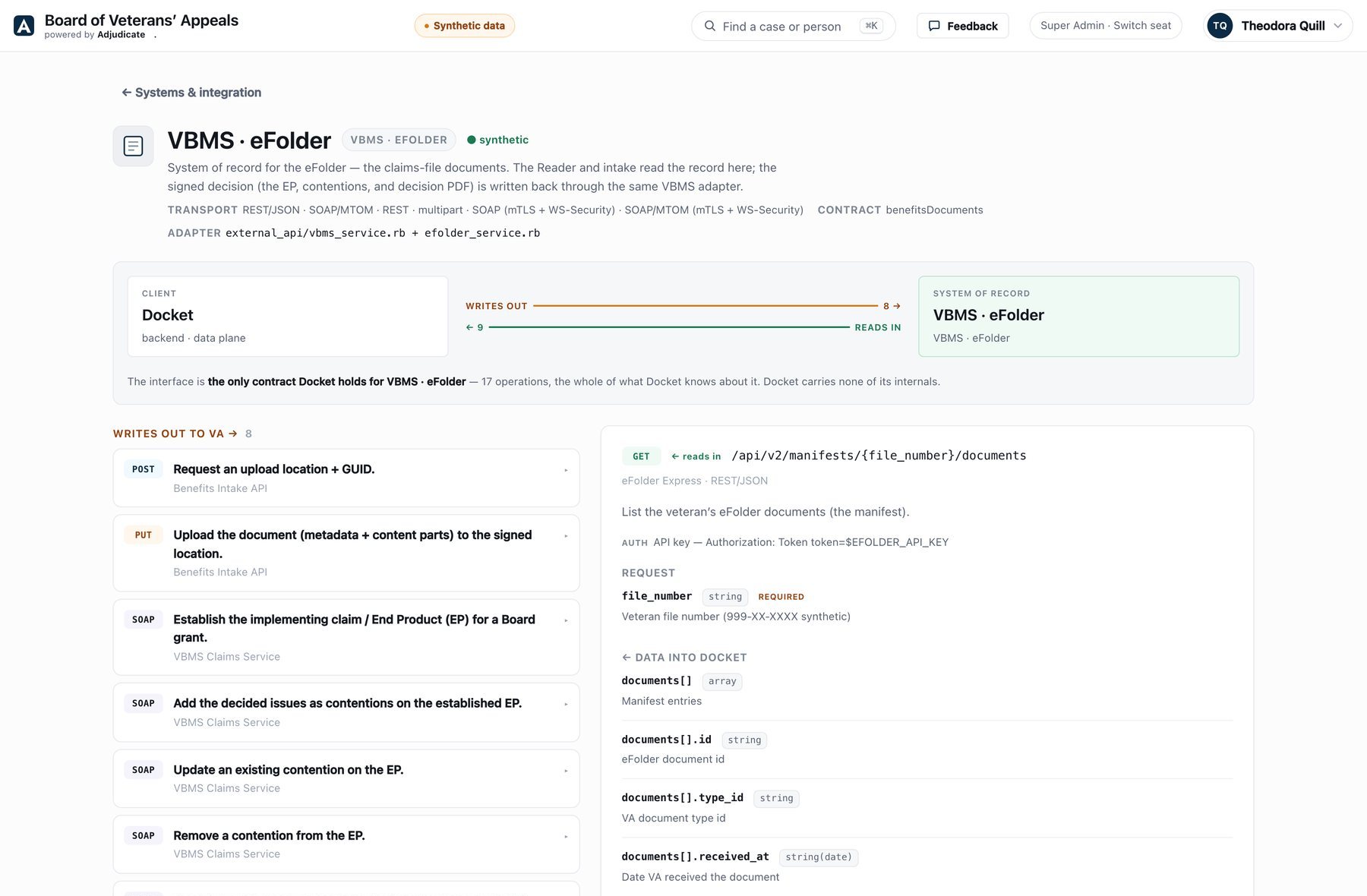Select Remove a contention from the EP operation

[x=346, y=844]
